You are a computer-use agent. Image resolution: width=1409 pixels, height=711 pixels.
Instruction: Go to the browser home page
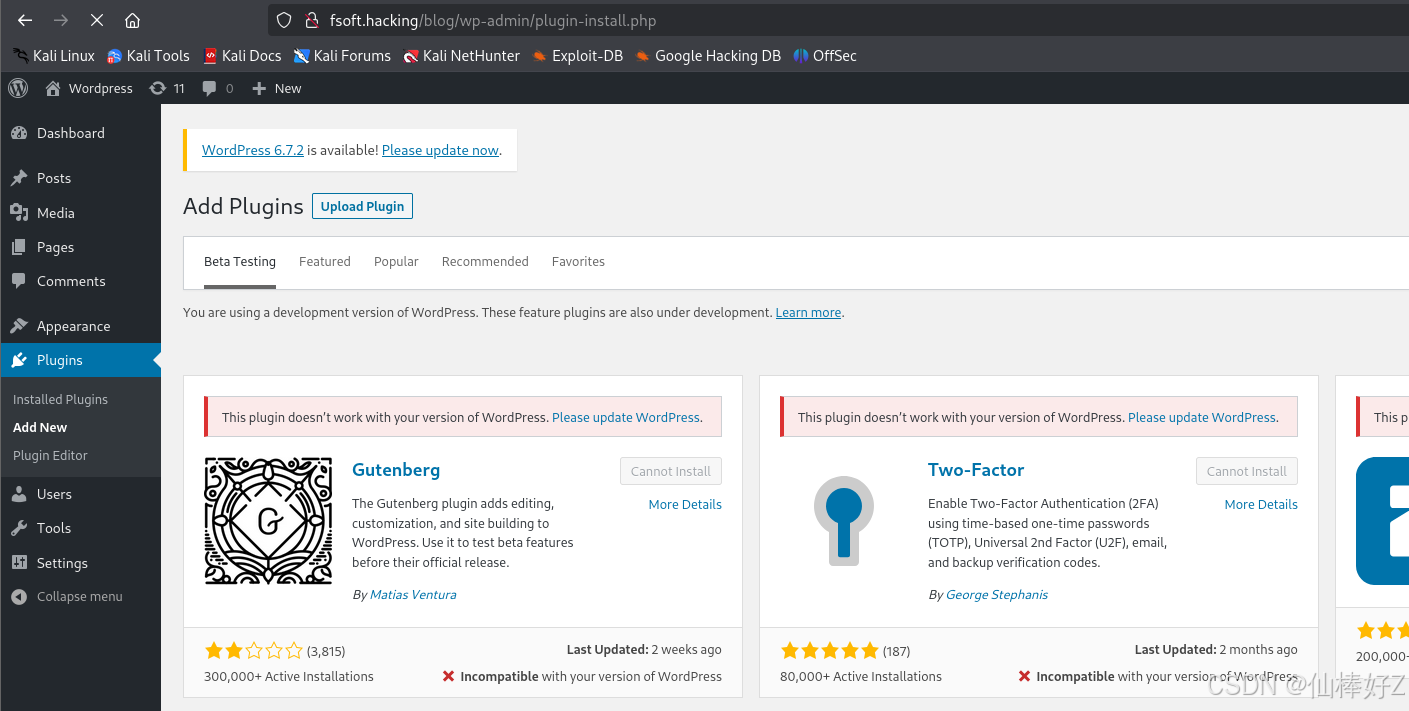point(132,20)
